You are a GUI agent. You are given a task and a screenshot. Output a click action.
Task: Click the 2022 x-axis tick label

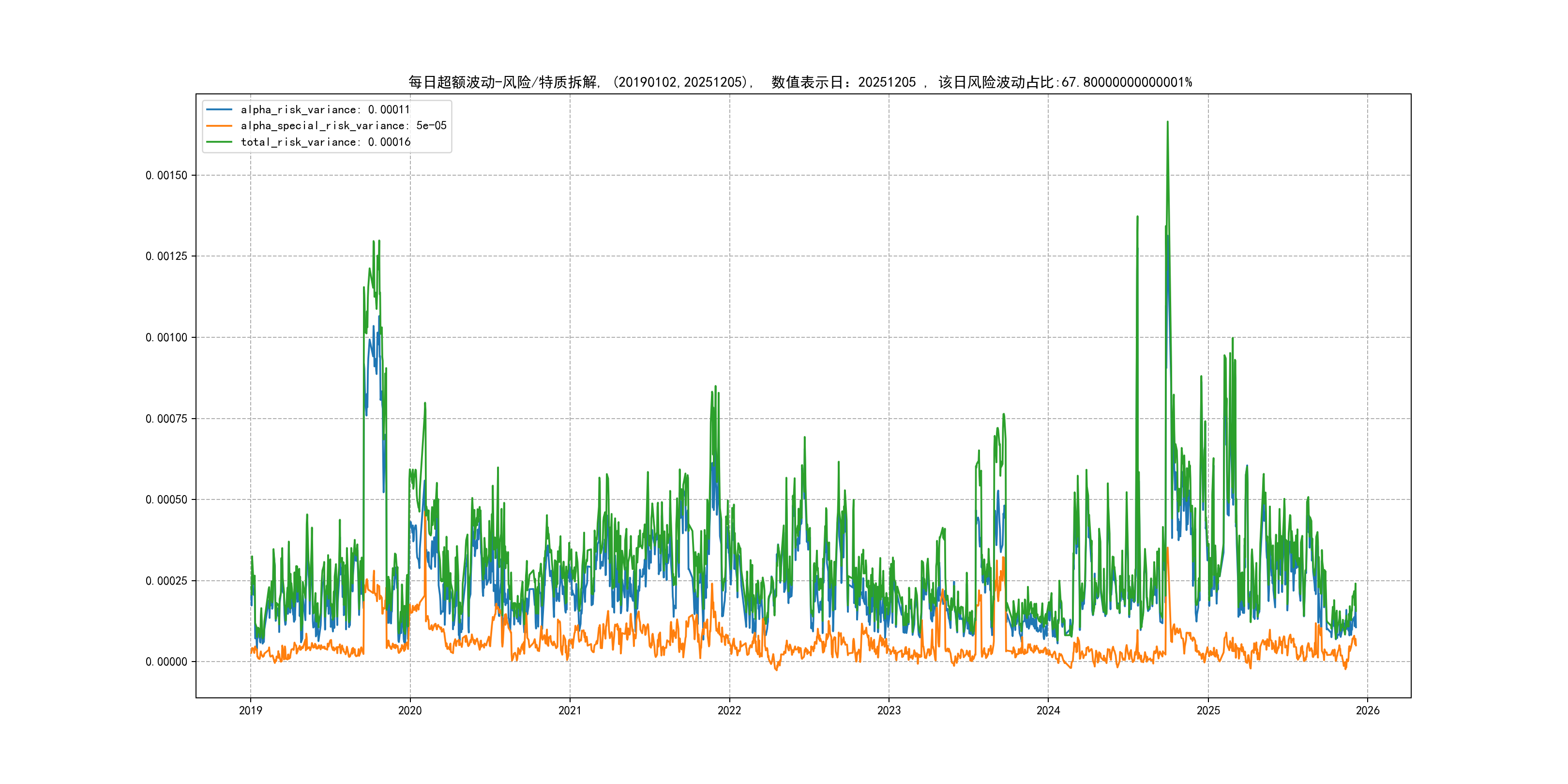click(x=729, y=710)
